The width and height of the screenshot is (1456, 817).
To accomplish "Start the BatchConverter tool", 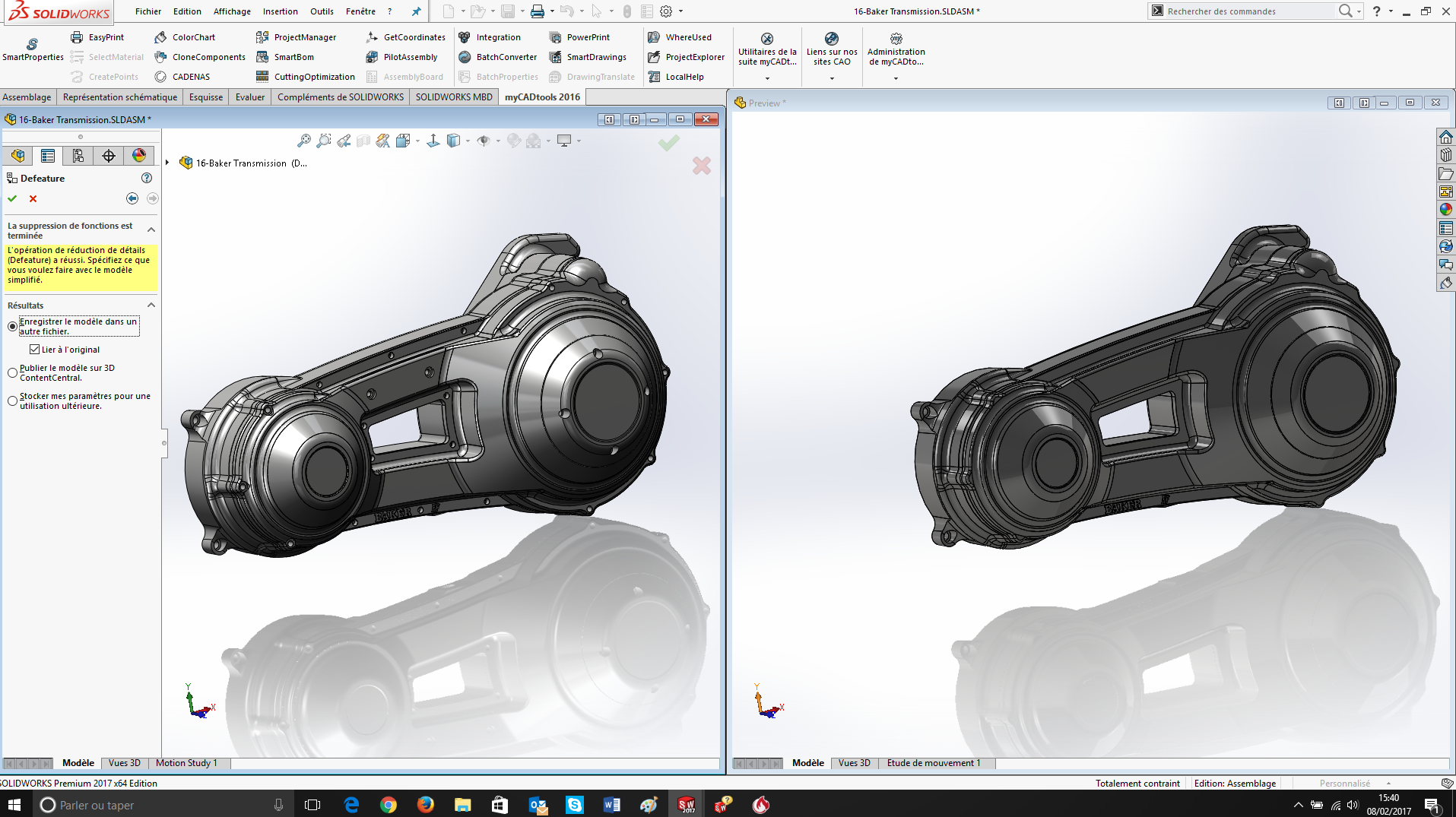I will tap(498, 57).
